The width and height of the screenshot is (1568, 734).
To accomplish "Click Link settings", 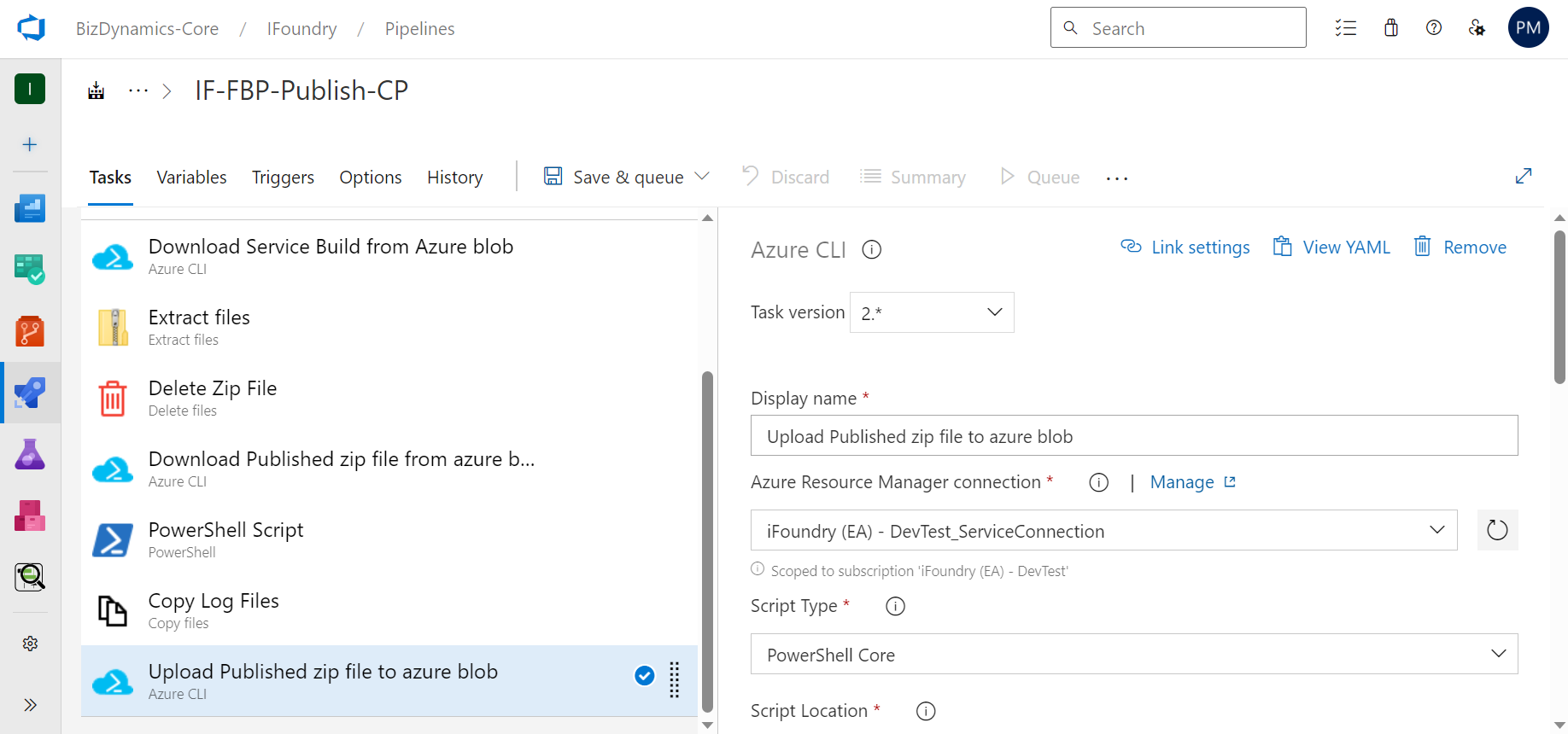I will coord(1185,248).
